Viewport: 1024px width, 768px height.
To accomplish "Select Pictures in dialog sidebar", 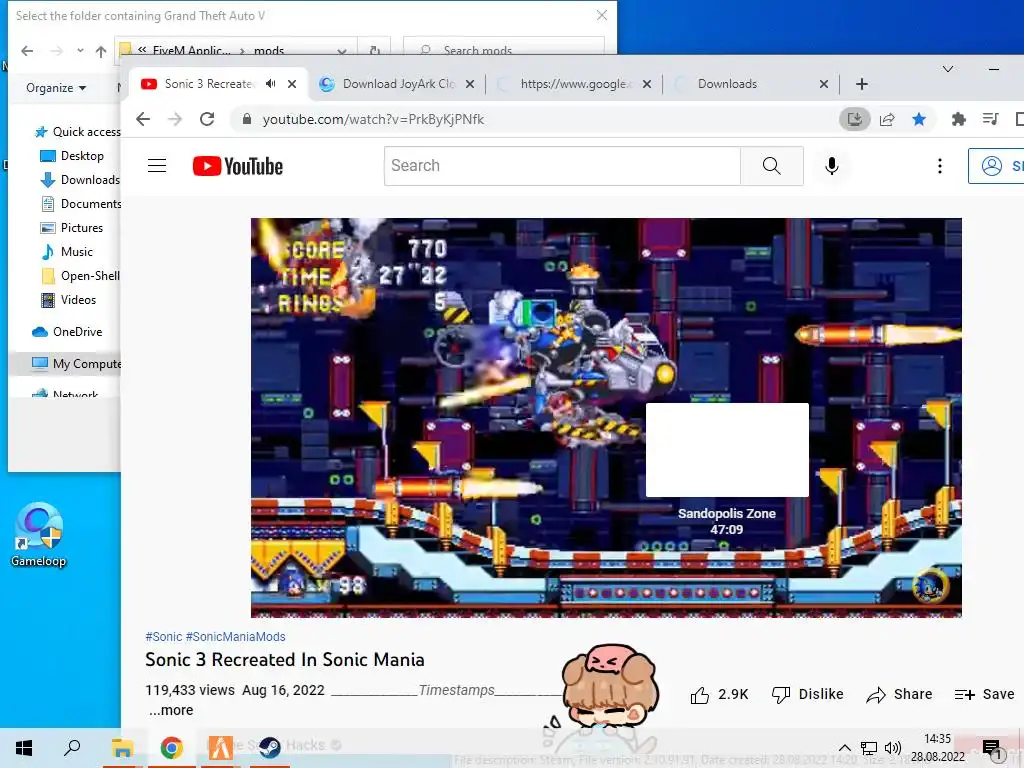I will coord(71,228).
